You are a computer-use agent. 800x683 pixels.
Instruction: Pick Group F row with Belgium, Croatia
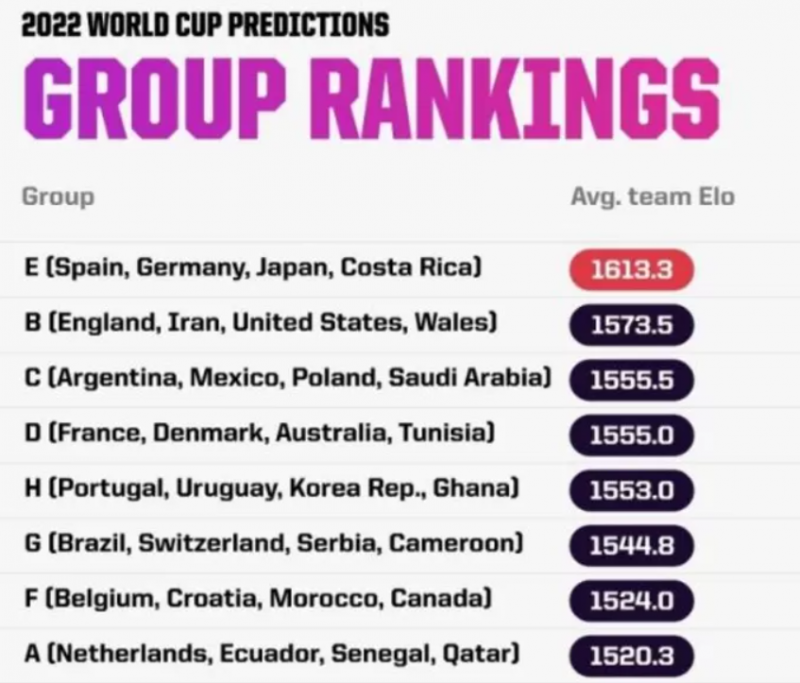[256, 600]
